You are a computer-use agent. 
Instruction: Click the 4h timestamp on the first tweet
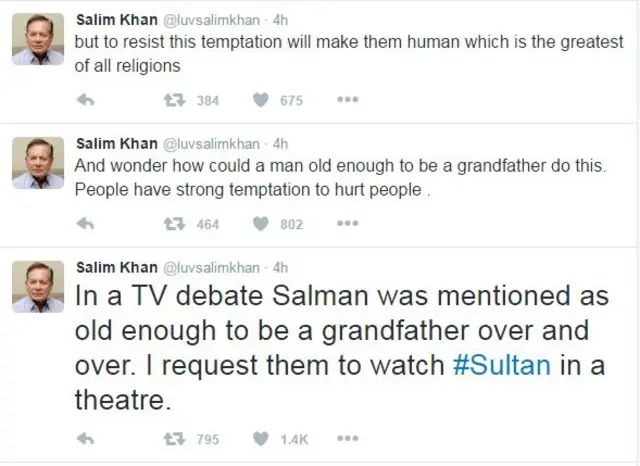(x=281, y=21)
